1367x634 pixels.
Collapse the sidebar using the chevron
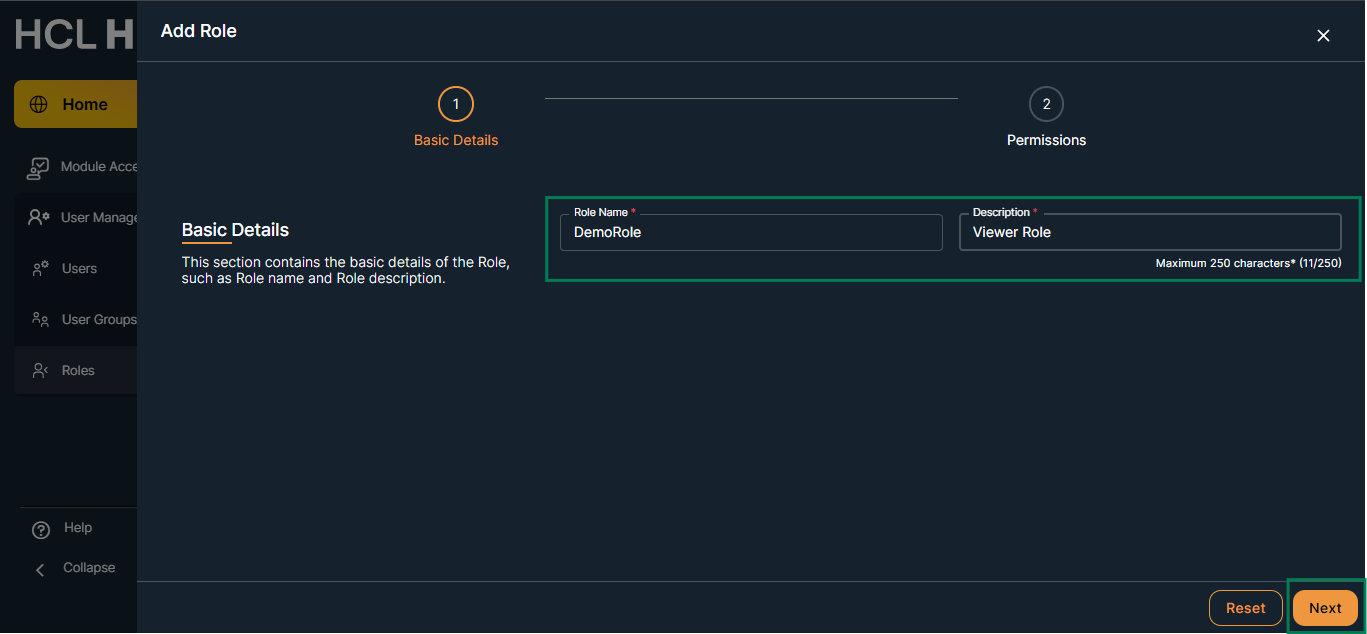point(41,569)
